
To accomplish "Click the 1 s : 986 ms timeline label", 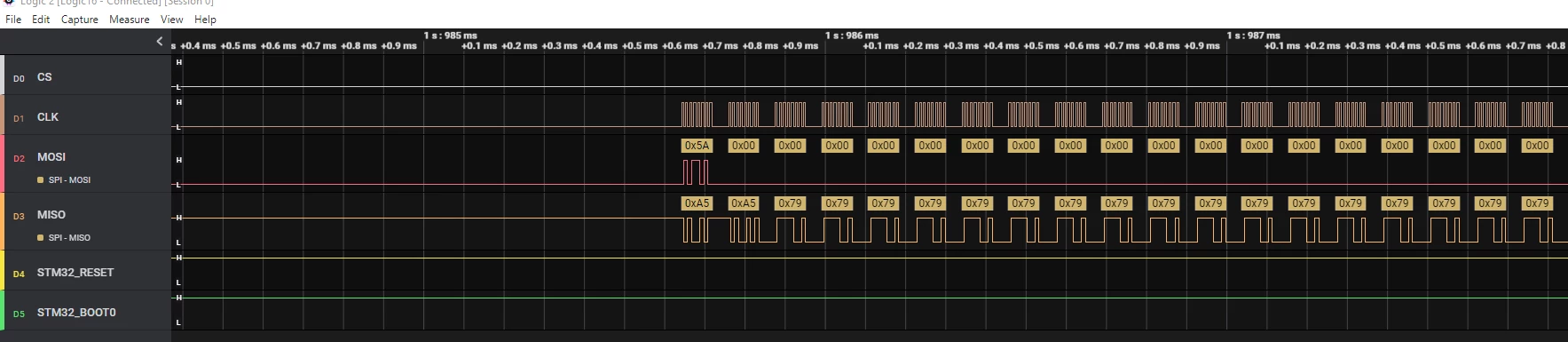I will (852, 36).
